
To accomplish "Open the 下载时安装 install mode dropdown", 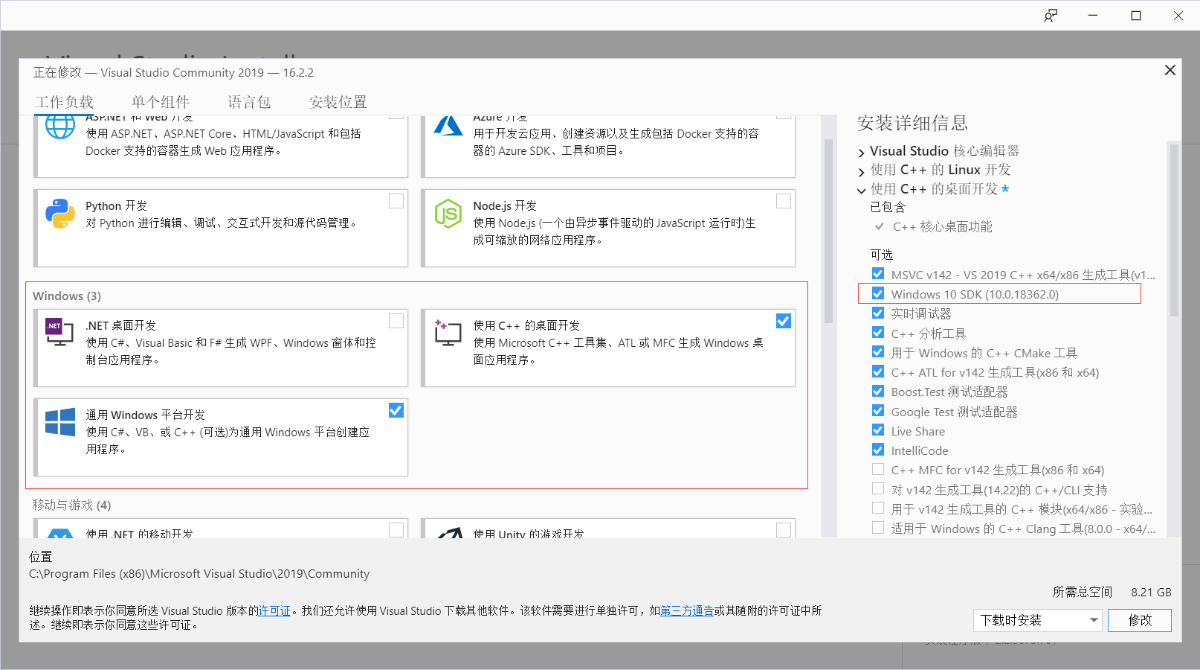I will point(1037,620).
